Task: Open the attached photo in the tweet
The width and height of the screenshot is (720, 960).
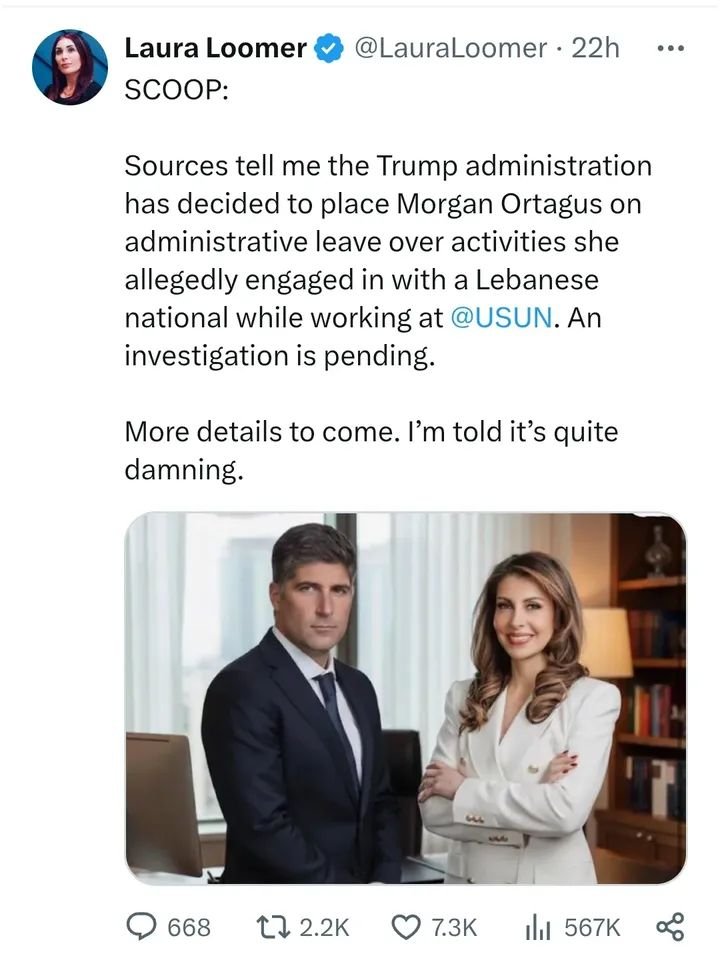Action: point(405,698)
